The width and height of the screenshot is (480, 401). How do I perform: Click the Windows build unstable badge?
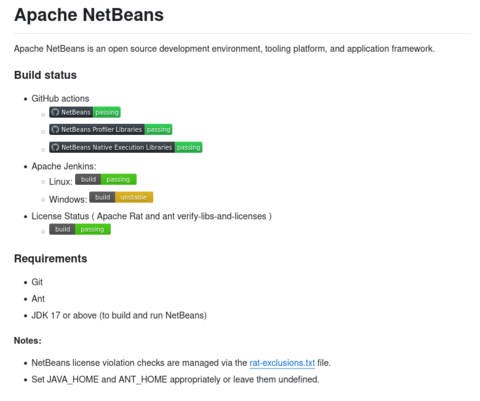(x=121, y=197)
